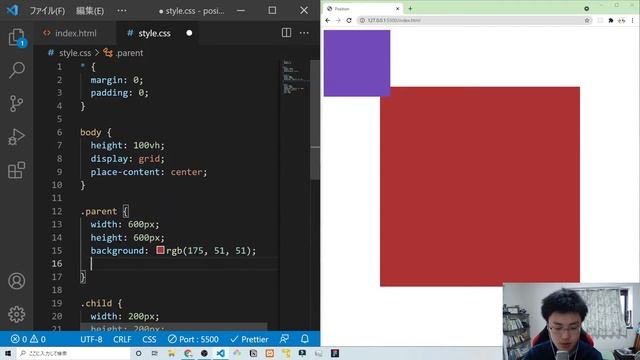
Task: Close the Position tab in Chrome
Action: pos(398,9)
